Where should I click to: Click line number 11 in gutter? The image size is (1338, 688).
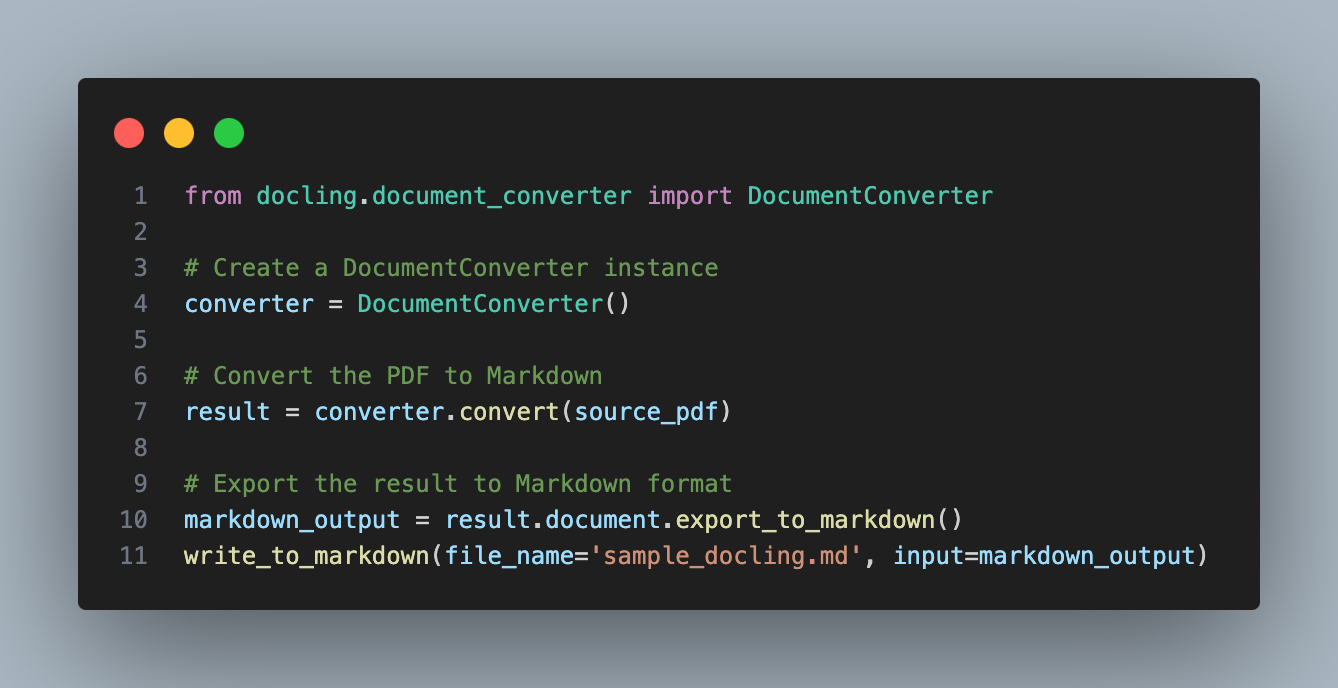coord(133,556)
